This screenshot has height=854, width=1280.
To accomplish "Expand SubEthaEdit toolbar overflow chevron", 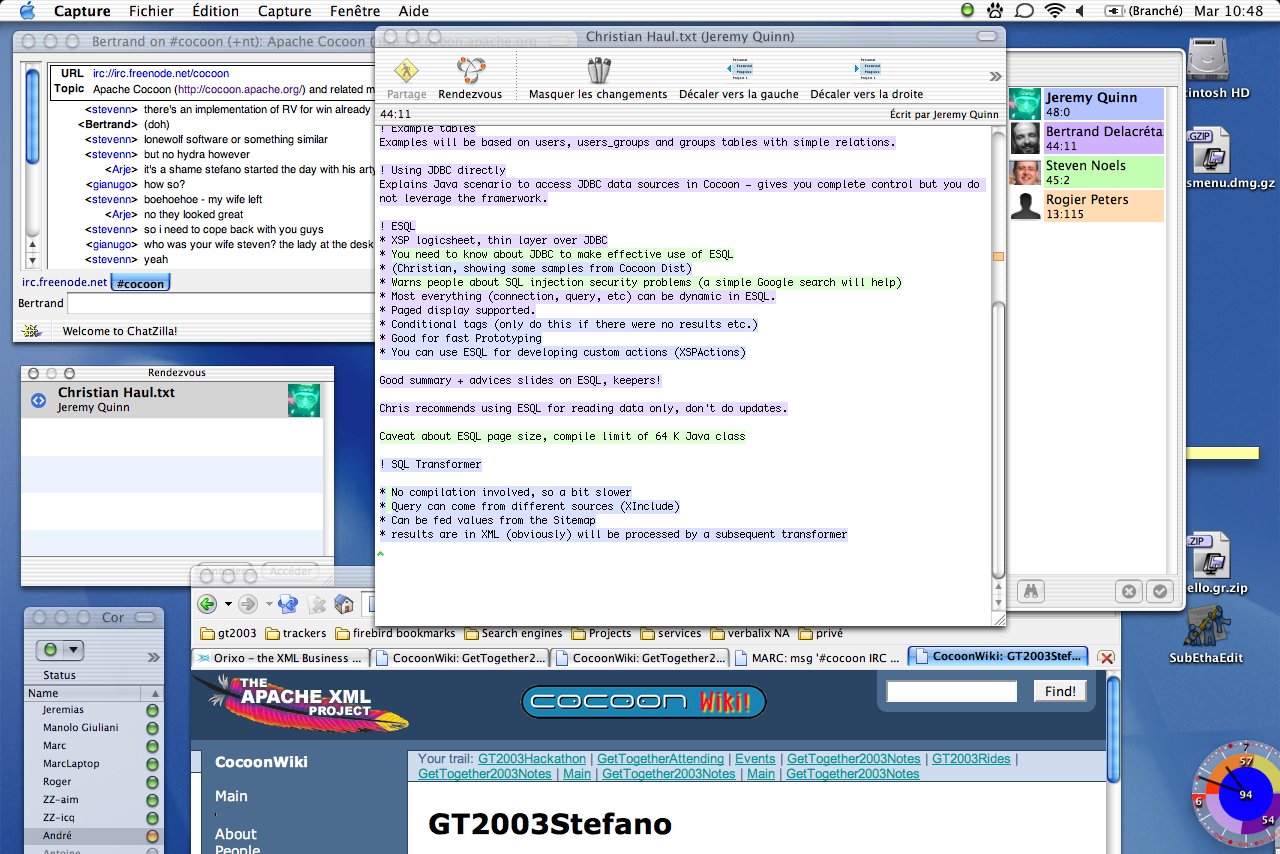I will point(995,76).
